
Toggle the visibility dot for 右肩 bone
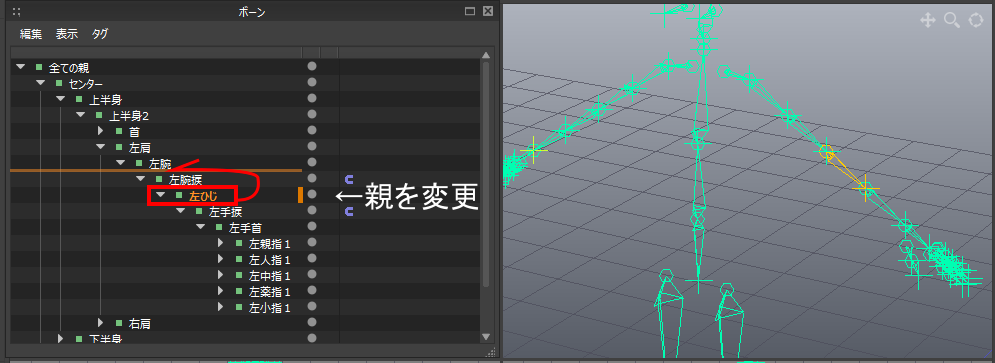312,323
